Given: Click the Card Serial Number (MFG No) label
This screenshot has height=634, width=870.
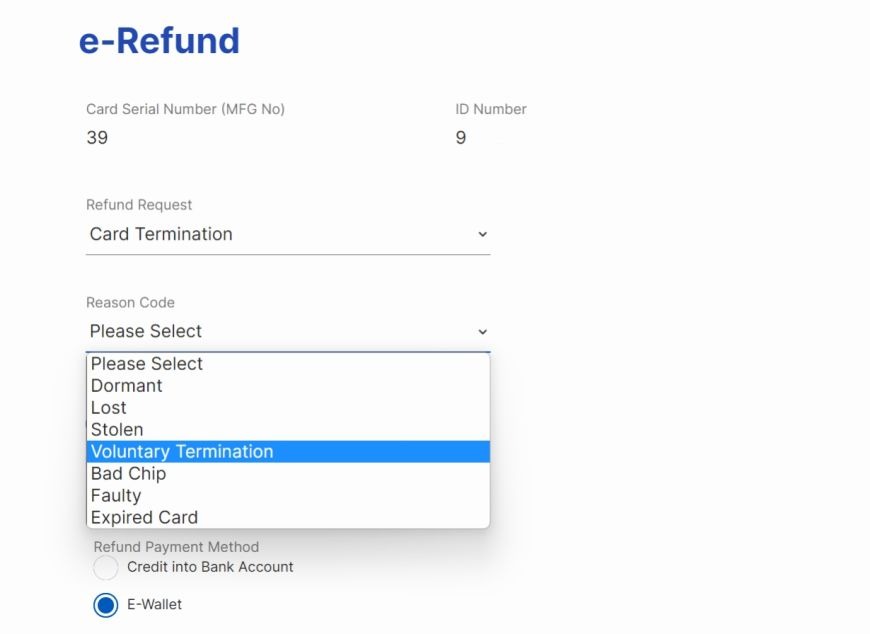Looking at the screenshot, I should tap(185, 109).
